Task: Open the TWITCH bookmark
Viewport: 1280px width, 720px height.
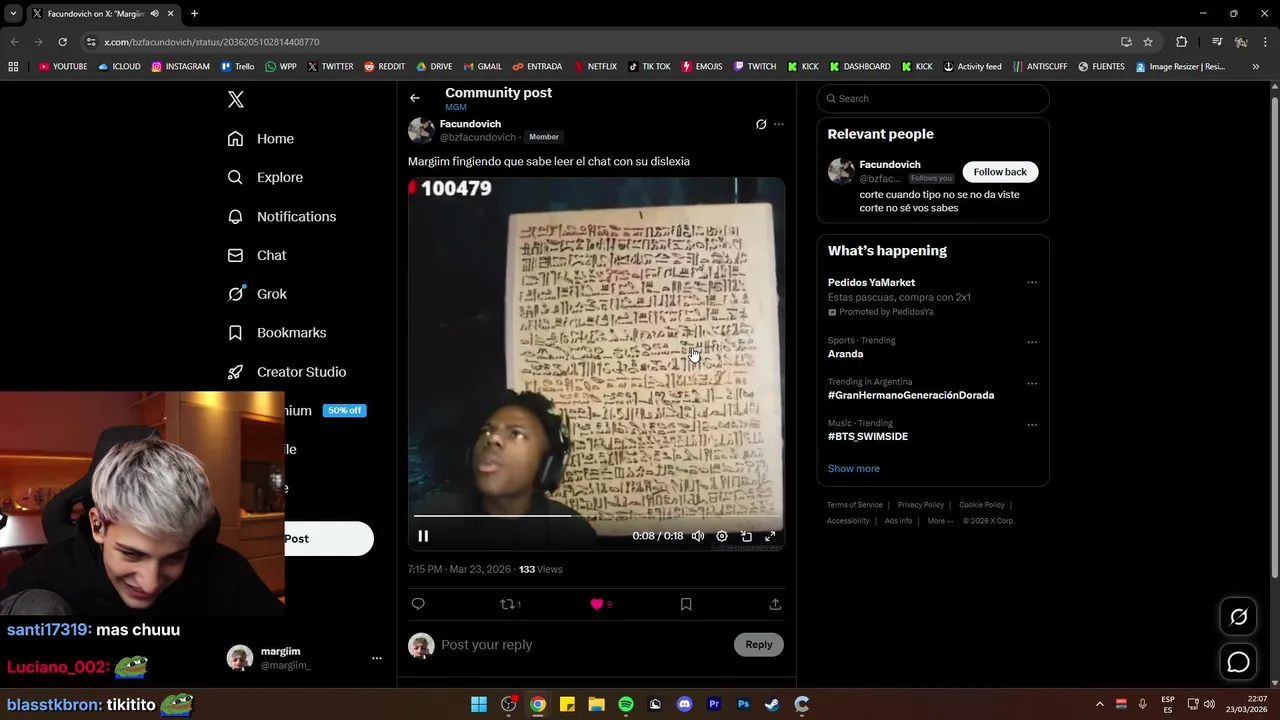Action: [755, 67]
